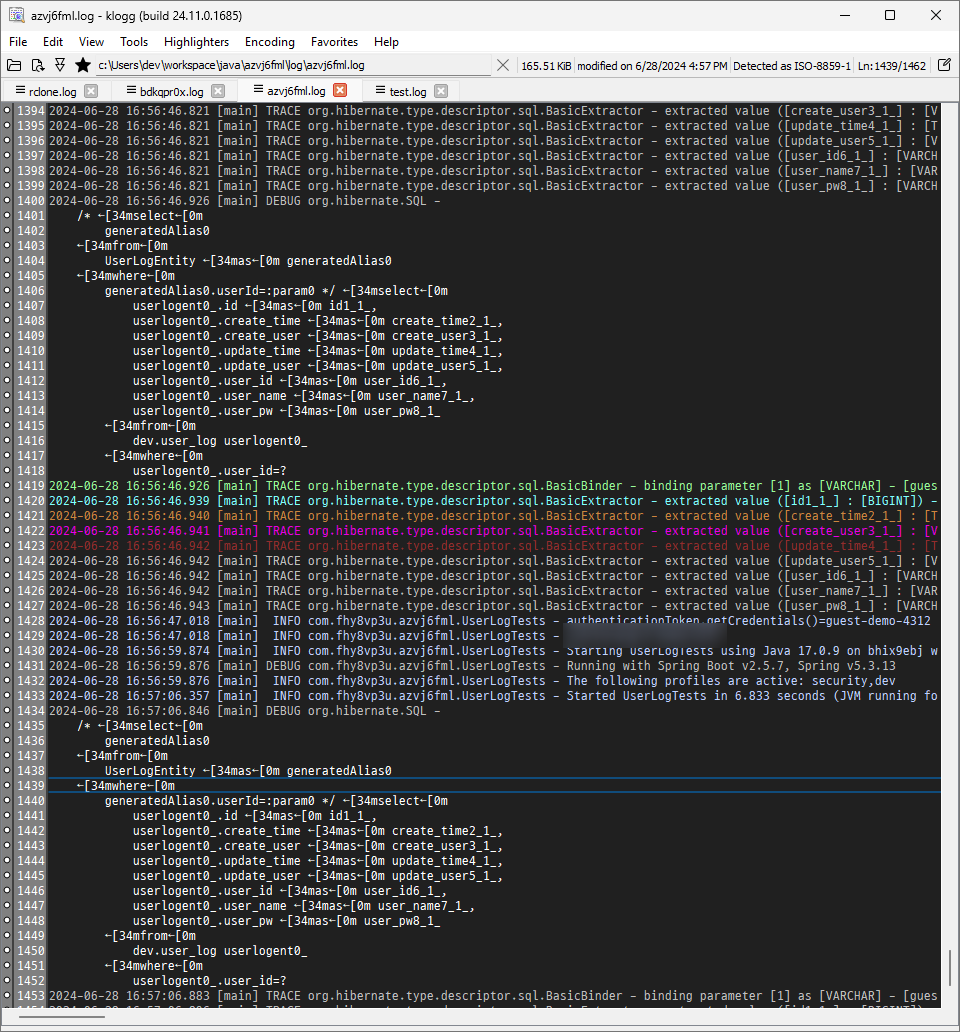Screen dimensions: 960x1032
Task: Click the open file folder icon
Action: 14,65
